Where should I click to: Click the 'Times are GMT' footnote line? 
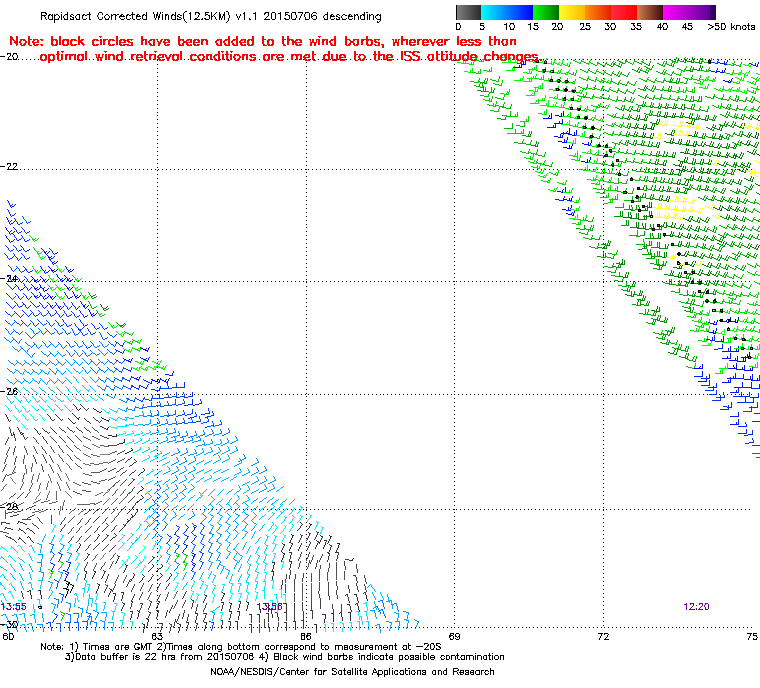coord(241,647)
